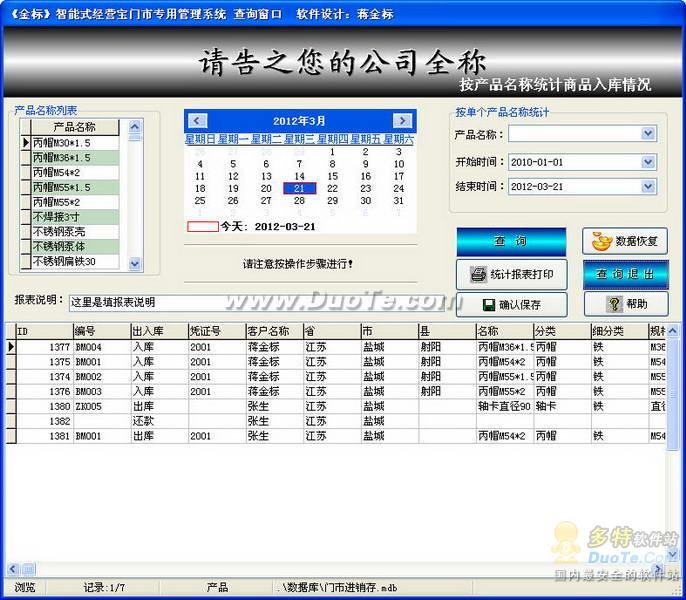
Task: Click the 数据恢复 data restore button
Action: tap(625, 241)
